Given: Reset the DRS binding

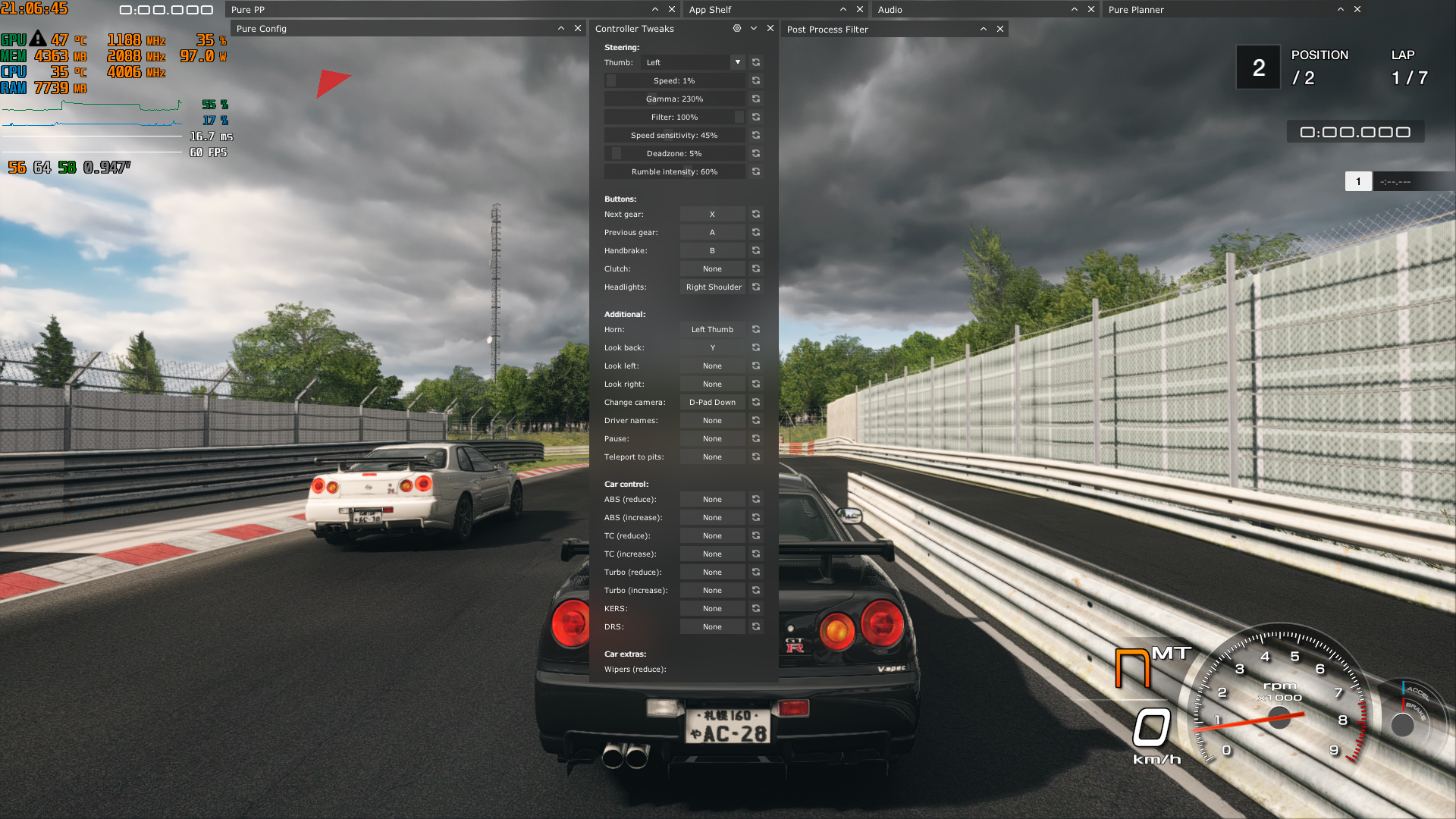Looking at the screenshot, I should (x=756, y=626).
